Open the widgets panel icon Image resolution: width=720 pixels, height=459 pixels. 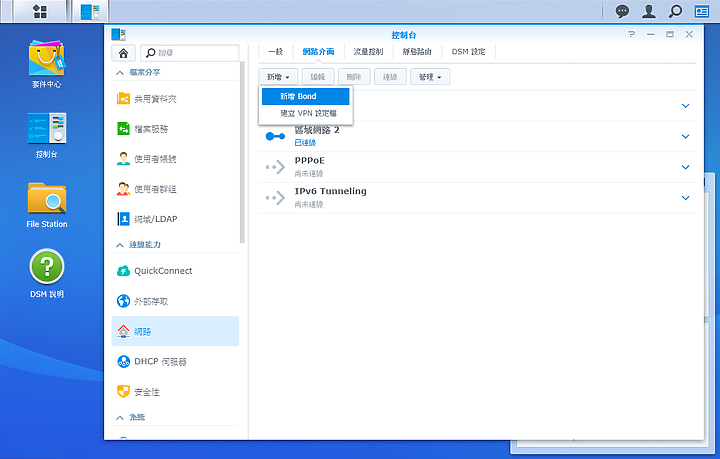(702, 11)
